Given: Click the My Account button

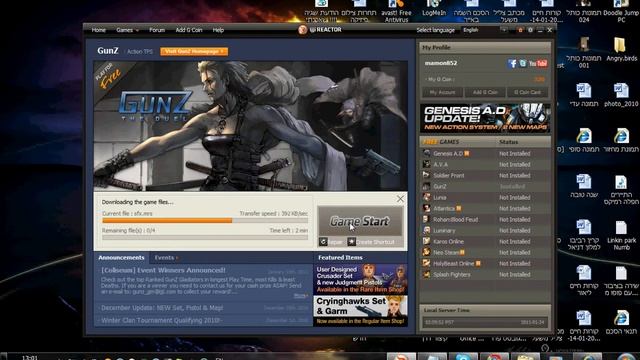Looking at the screenshot, I should coord(442,92).
